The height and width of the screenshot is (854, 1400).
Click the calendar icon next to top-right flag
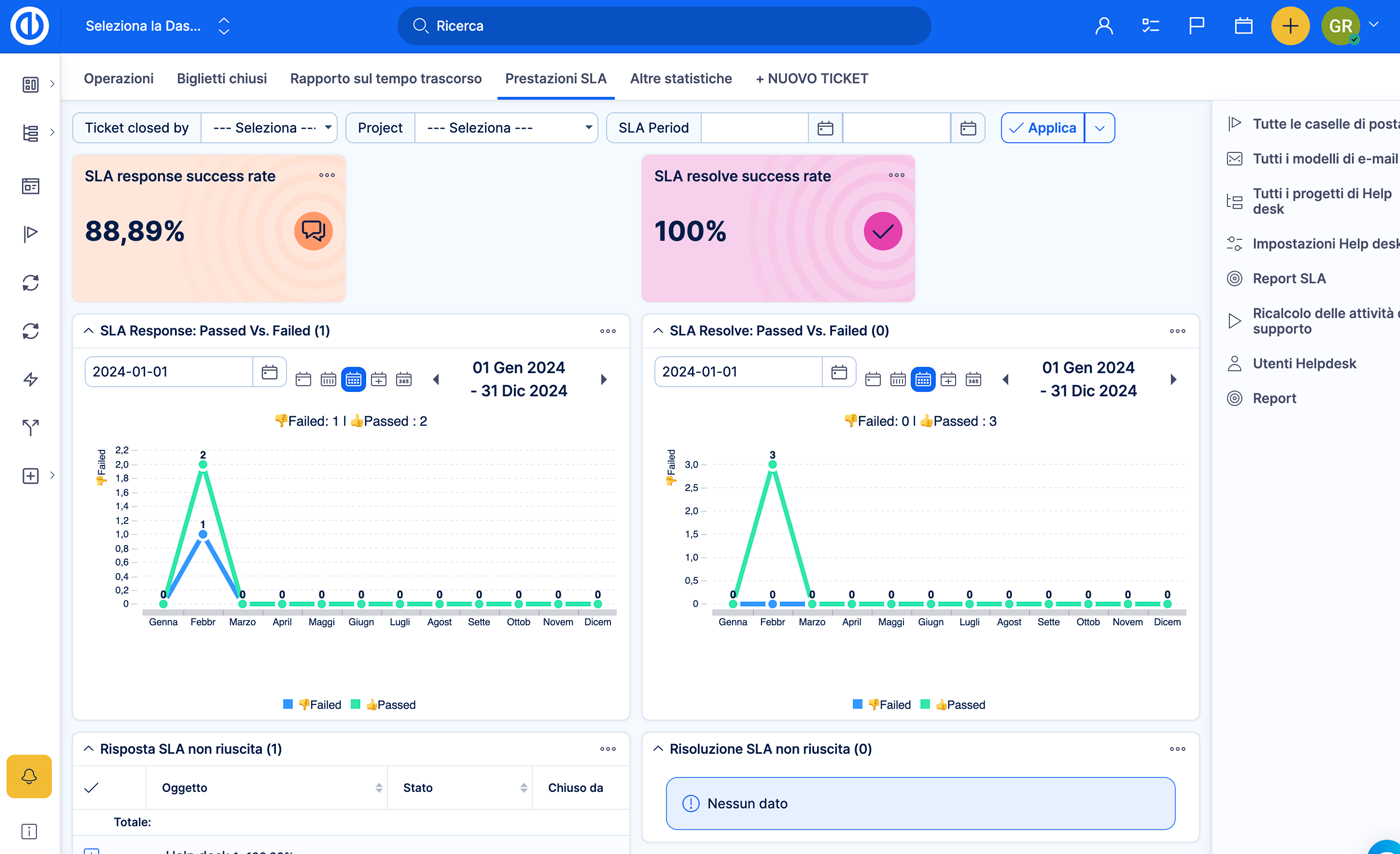click(1243, 27)
